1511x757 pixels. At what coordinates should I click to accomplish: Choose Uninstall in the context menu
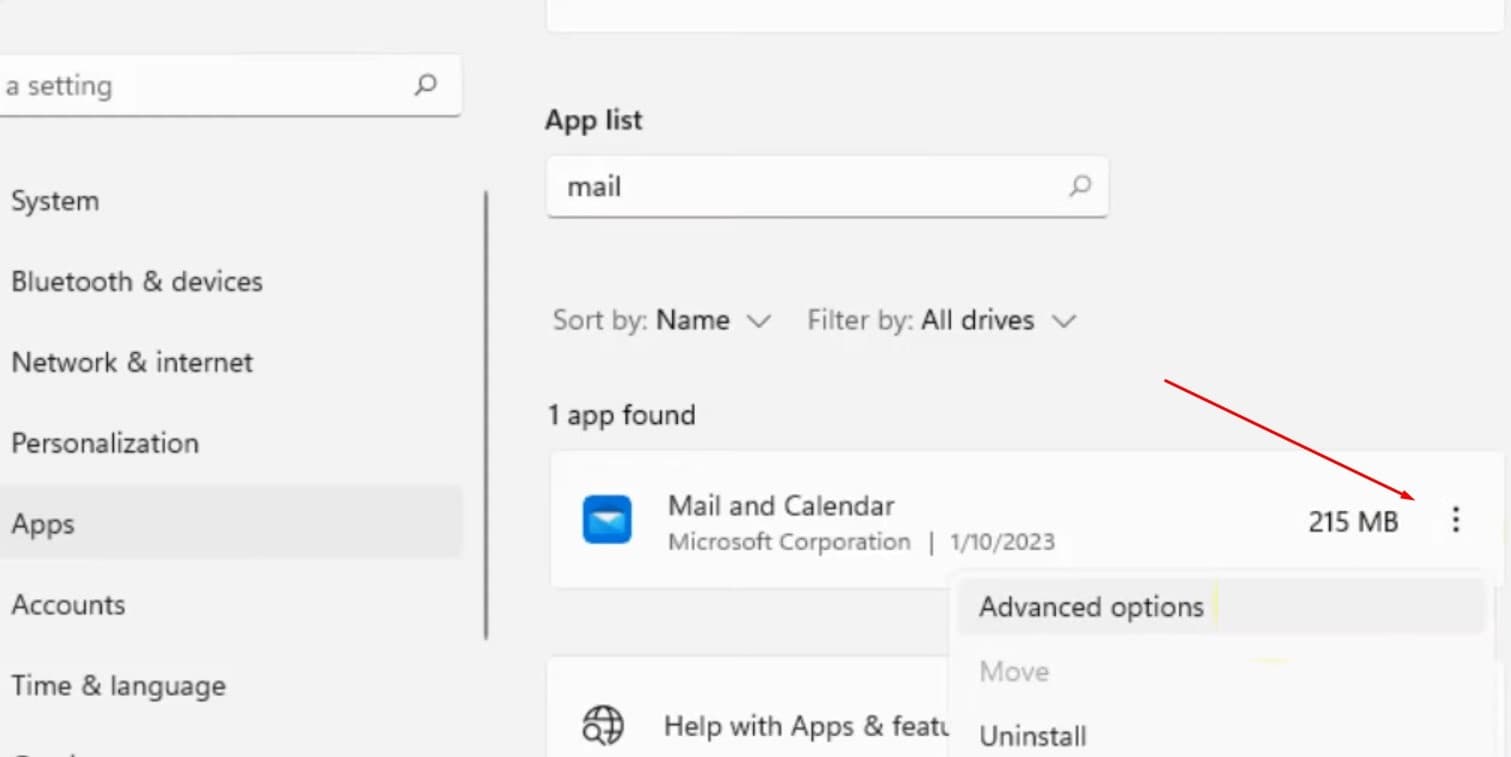tap(1033, 737)
